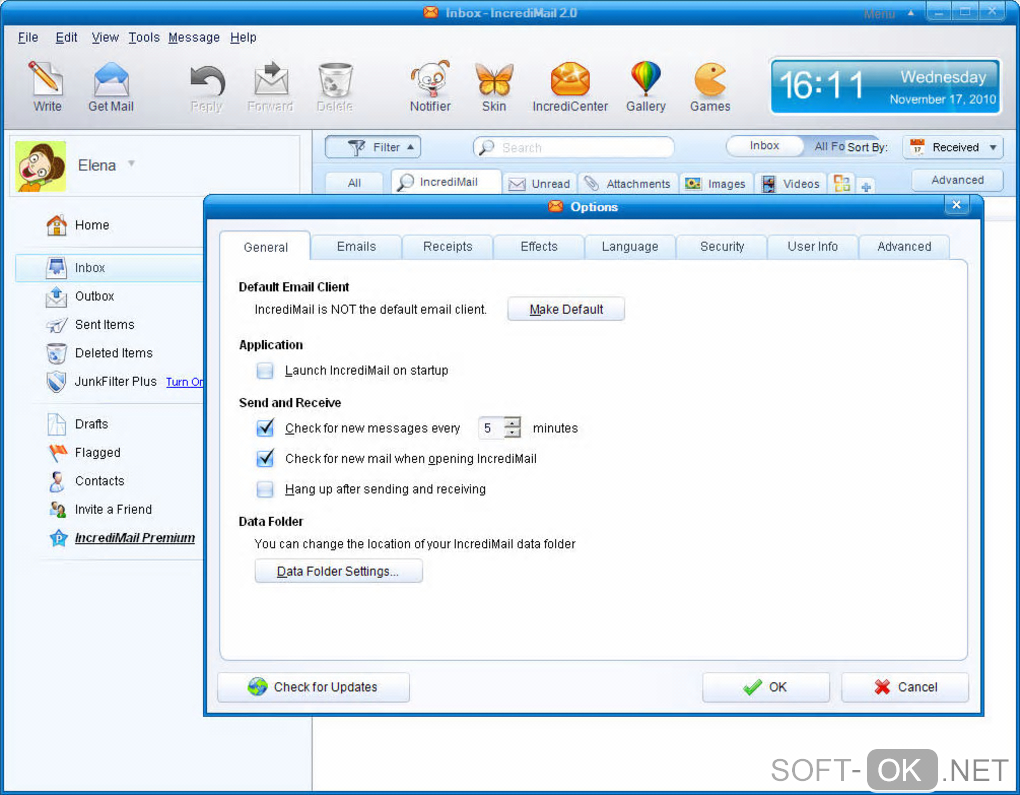The width and height of the screenshot is (1020, 795).
Task: Toggle Launch IncrediMail on startup checkbox
Action: pyautogui.click(x=265, y=371)
